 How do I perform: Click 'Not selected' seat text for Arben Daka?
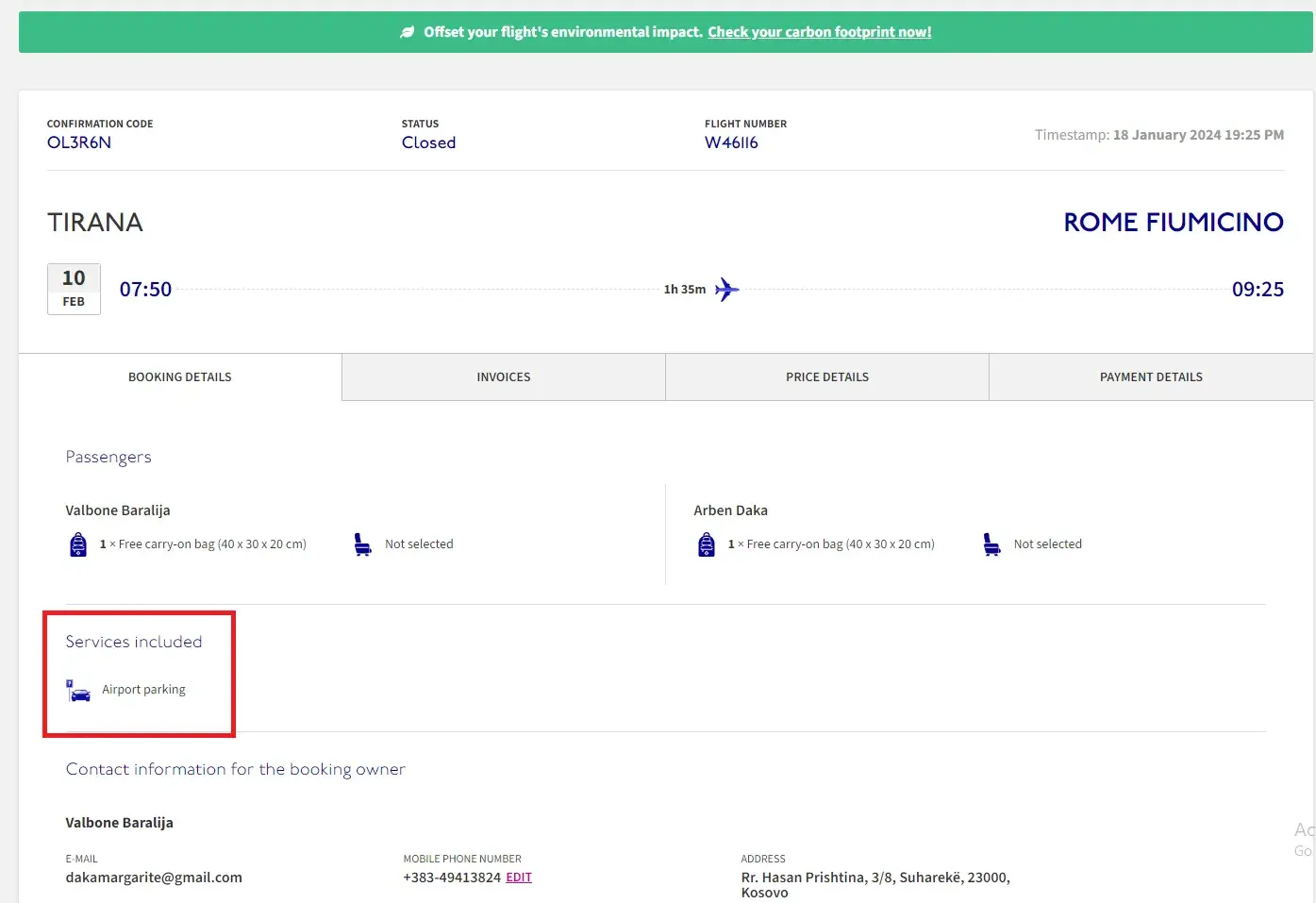coord(1047,544)
